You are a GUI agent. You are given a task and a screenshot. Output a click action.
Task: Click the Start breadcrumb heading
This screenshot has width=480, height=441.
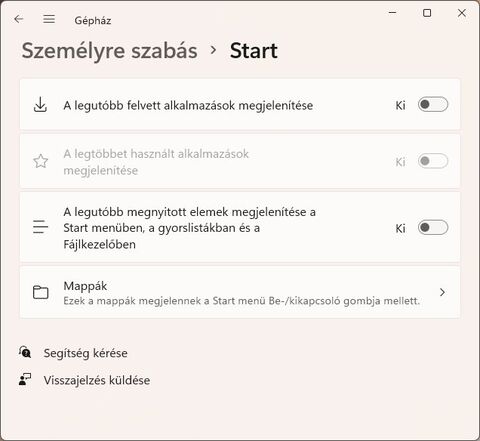[x=254, y=51]
